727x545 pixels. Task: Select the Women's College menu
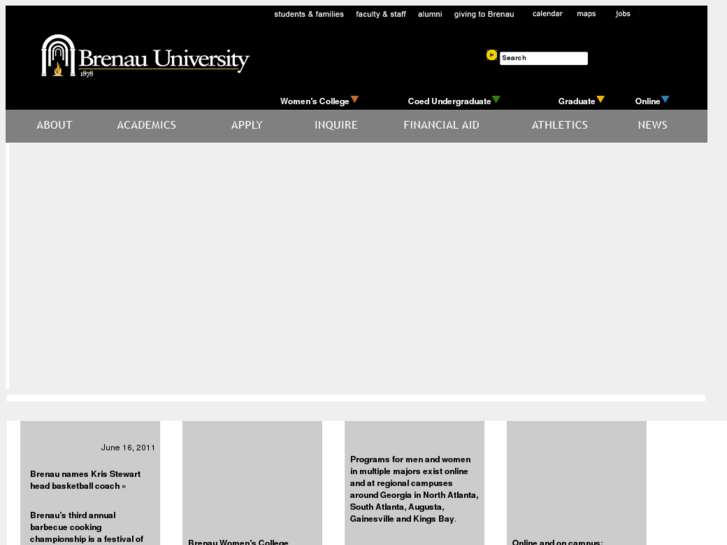(314, 102)
